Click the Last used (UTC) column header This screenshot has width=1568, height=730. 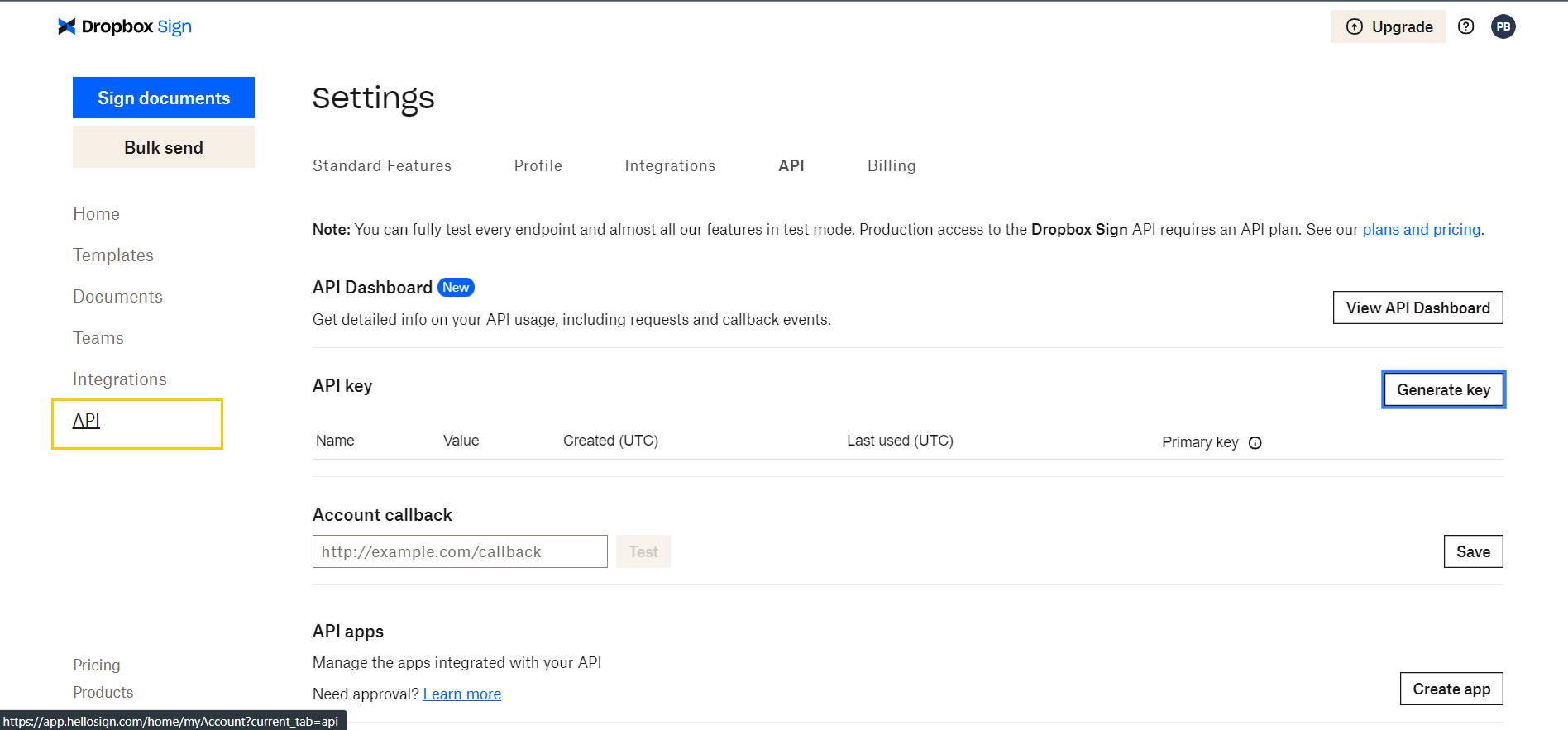coord(900,441)
